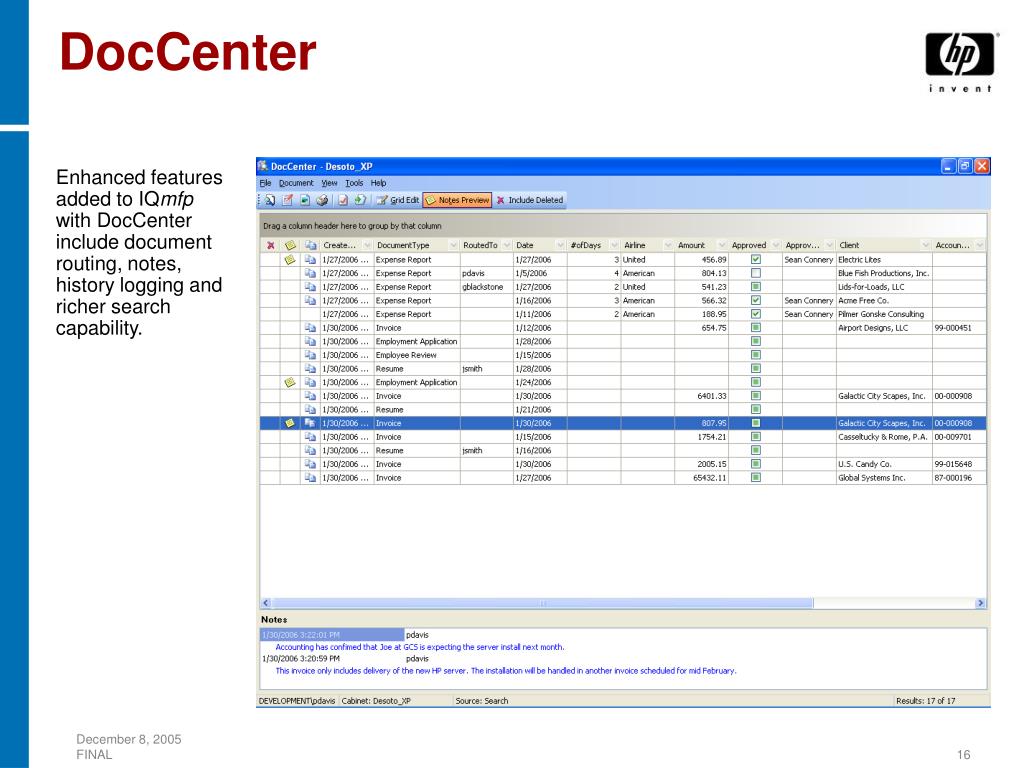The image size is (1024, 768).
Task: Click the red checkmark document toolbar icon
Action: coord(343,200)
